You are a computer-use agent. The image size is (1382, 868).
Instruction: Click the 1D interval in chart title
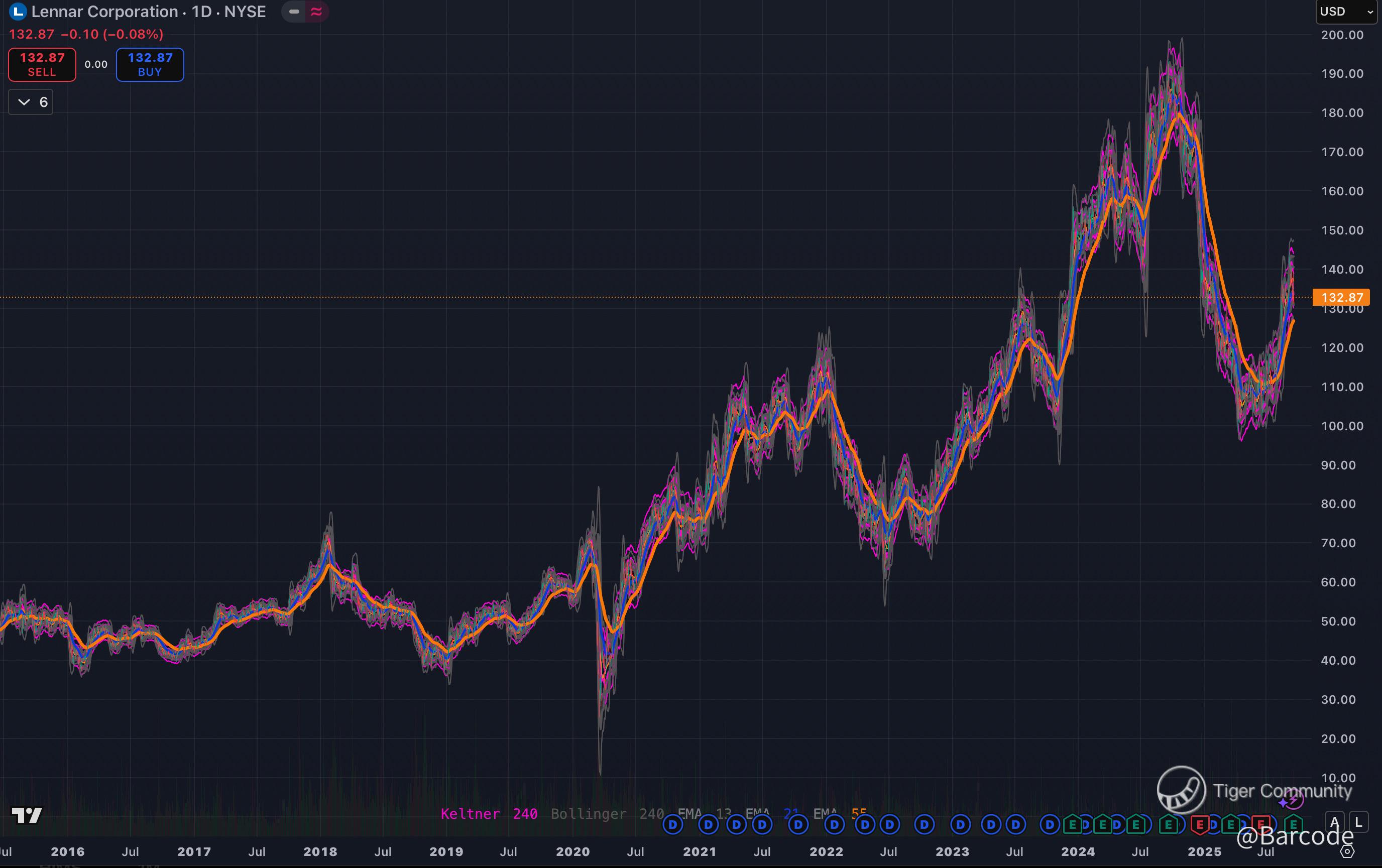(x=201, y=12)
